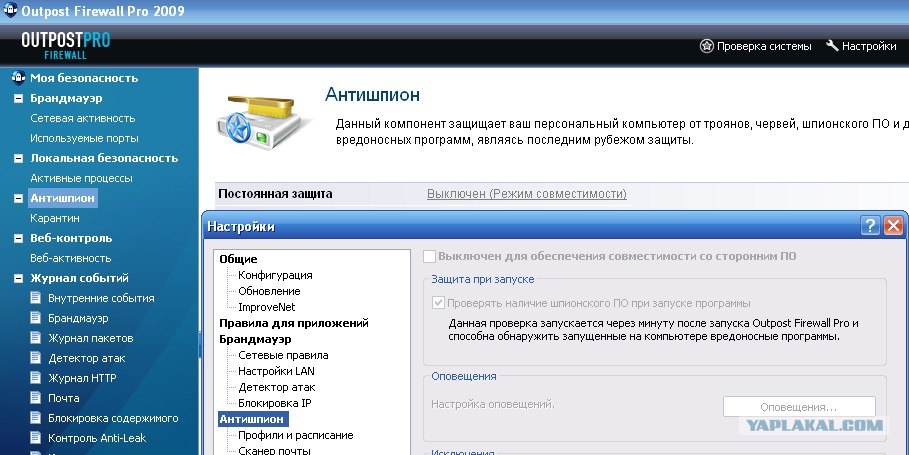Click the document icon beside Почта
This screenshot has width=909, height=455.
tap(36, 398)
